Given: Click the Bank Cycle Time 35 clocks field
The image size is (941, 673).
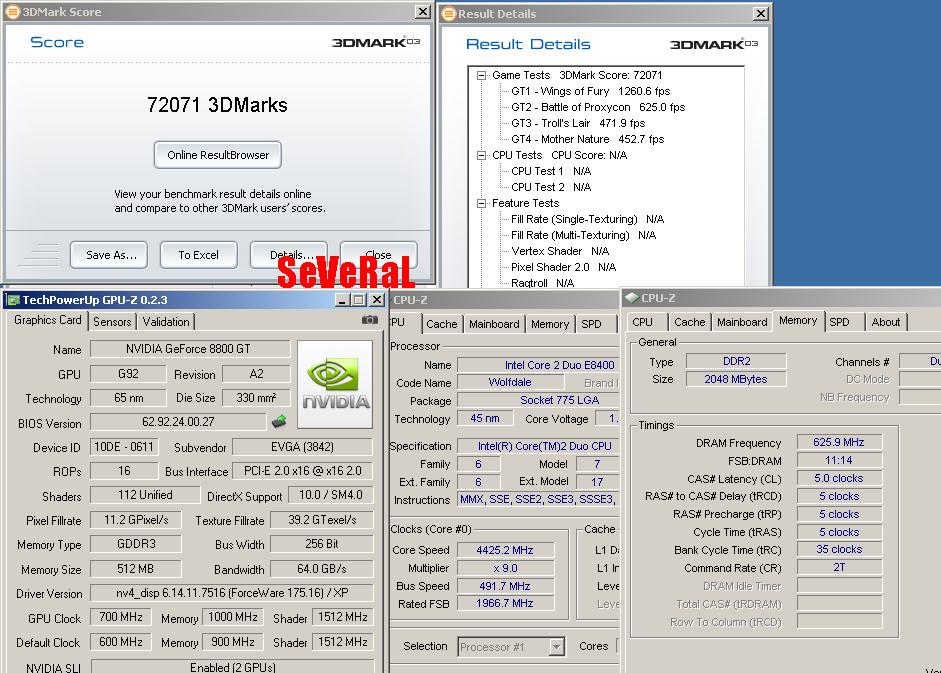Looking at the screenshot, I should click(839, 549).
